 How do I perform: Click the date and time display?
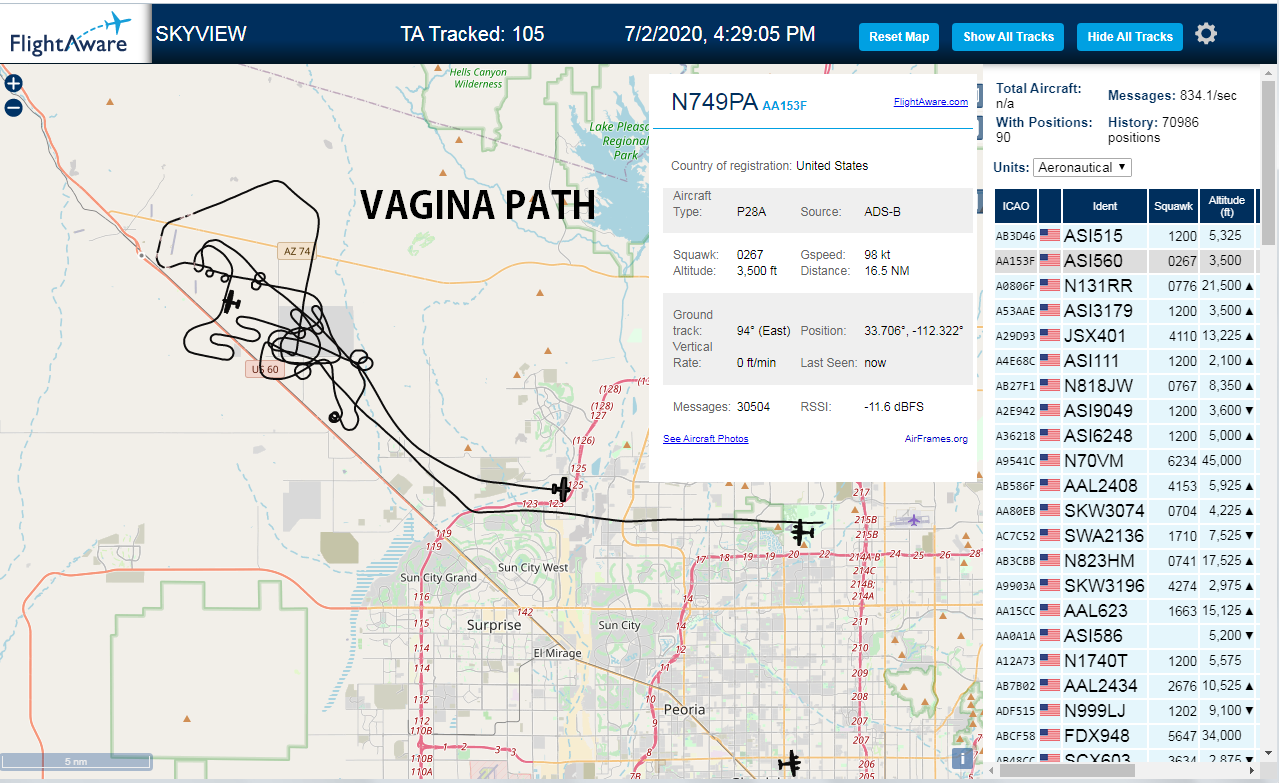[x=719, y=34]
